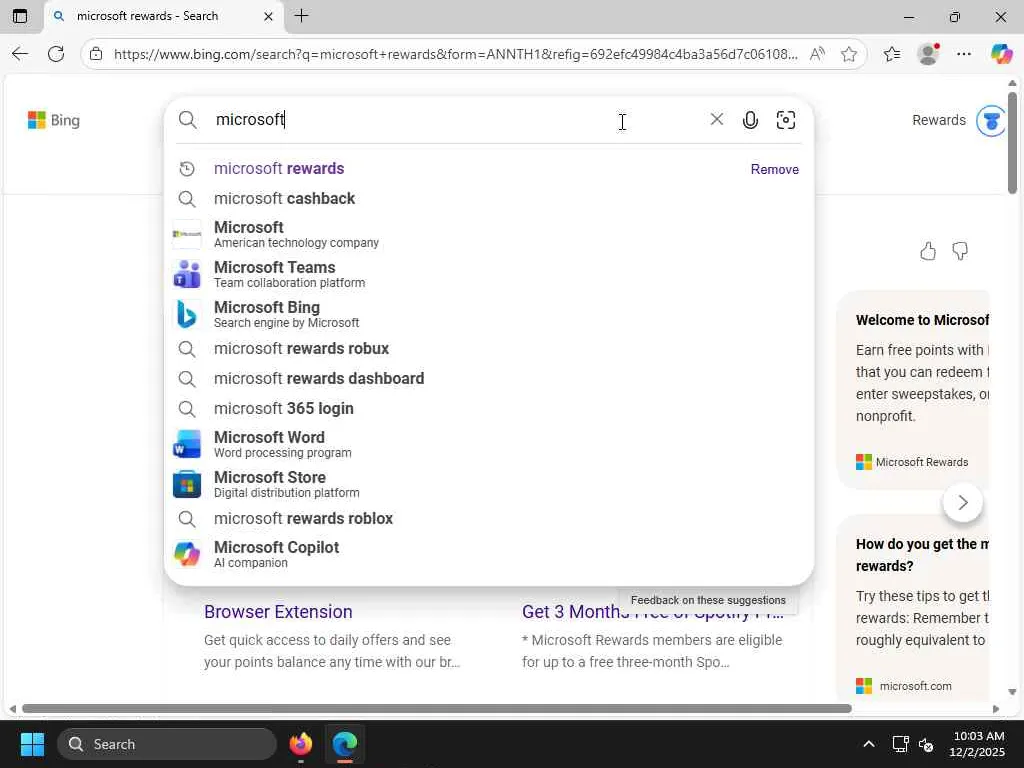Open the taskbar clock and date

coord(978,744)
